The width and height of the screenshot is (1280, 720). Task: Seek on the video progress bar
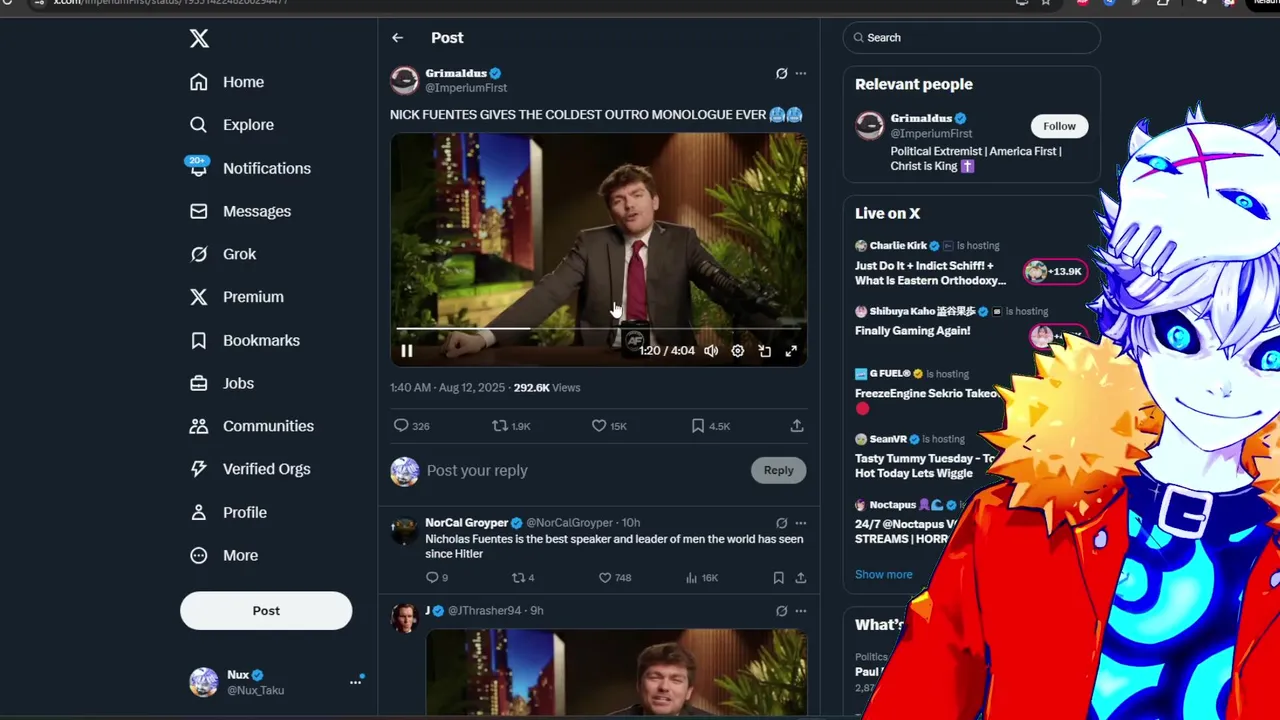coord(598,328)
